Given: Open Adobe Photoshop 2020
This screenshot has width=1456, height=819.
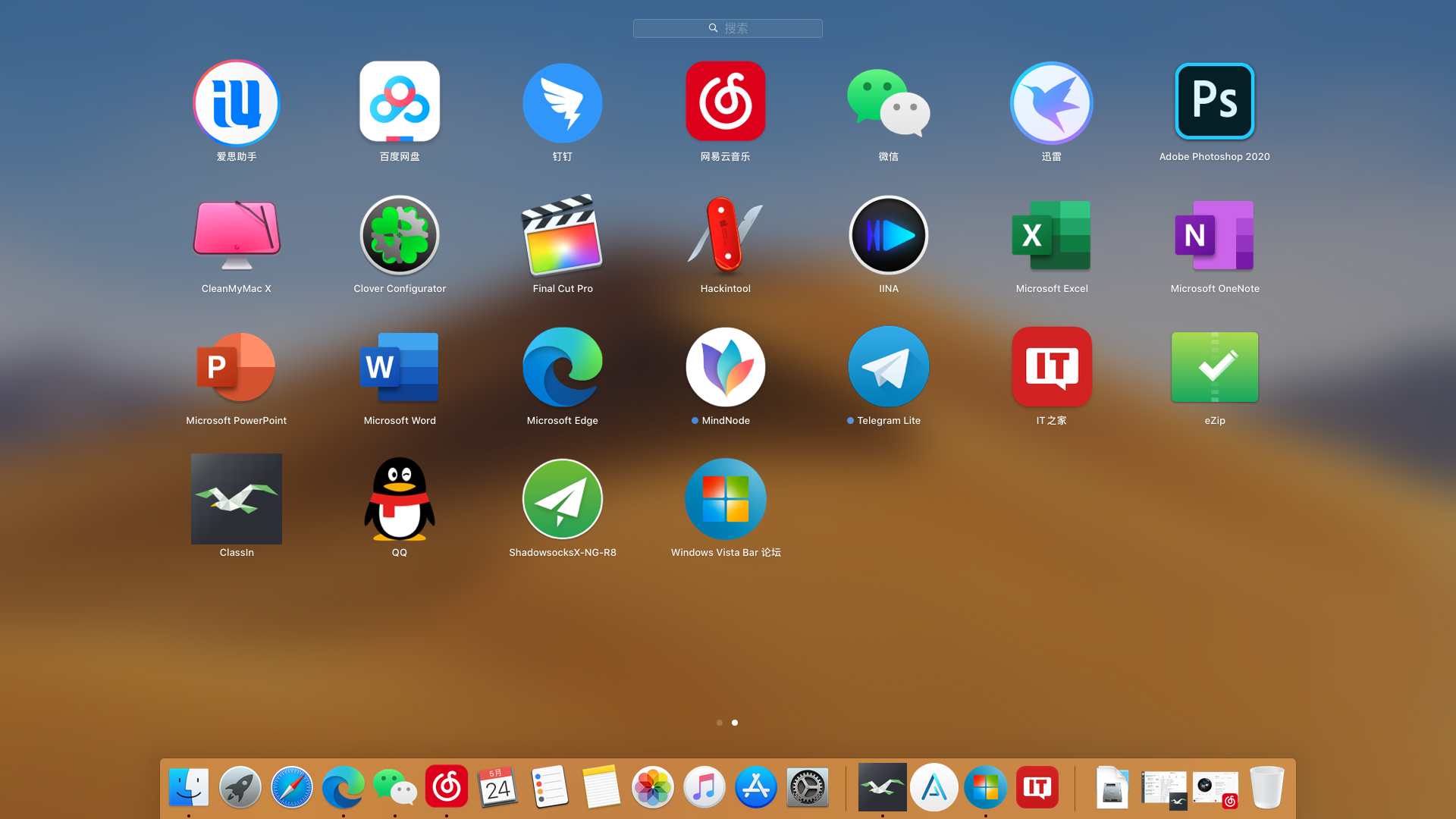Looking at the screenshot, I should coord(1215,102).
